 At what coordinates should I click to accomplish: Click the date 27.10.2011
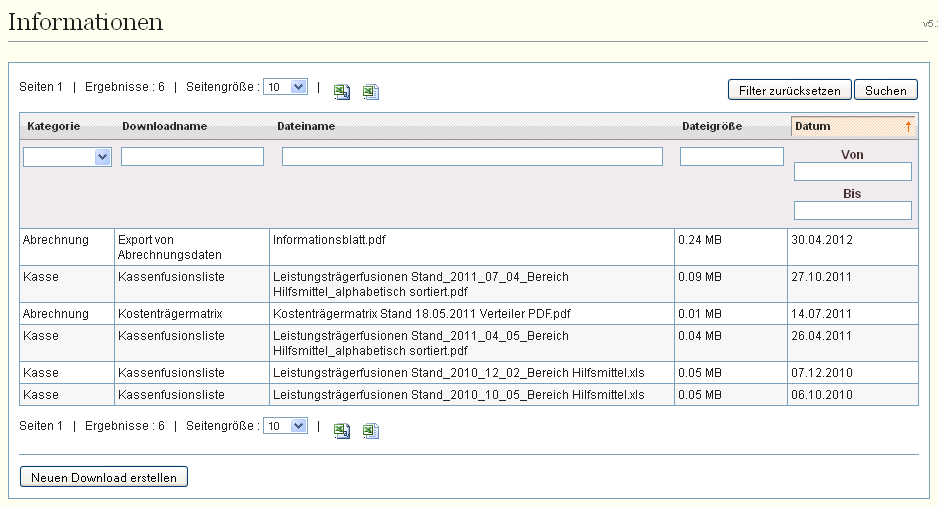[821, 277]
